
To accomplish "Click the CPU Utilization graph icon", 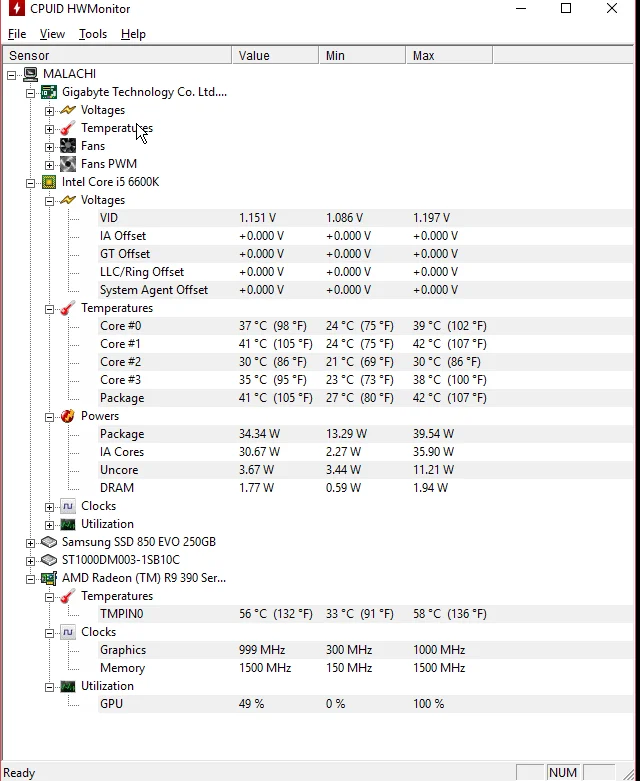I will point(68,524).
